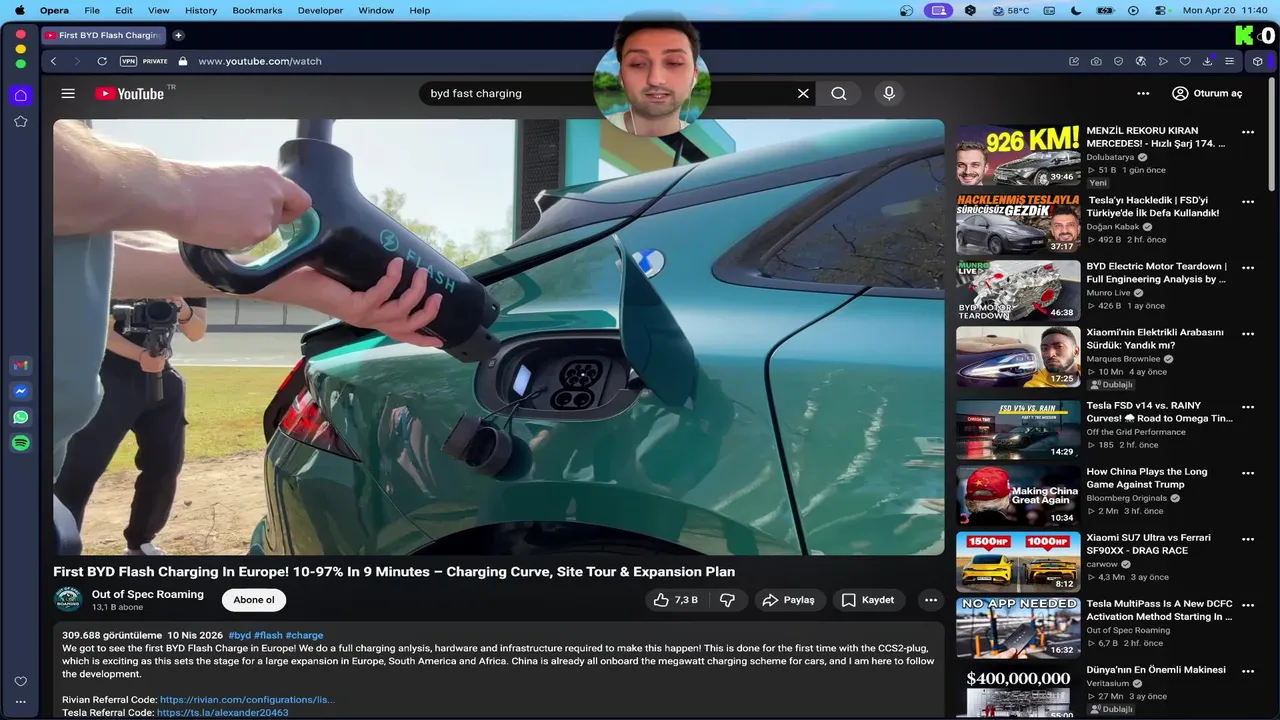
Task: Open the YouTube guide hamburger menu
Action: 68,93
